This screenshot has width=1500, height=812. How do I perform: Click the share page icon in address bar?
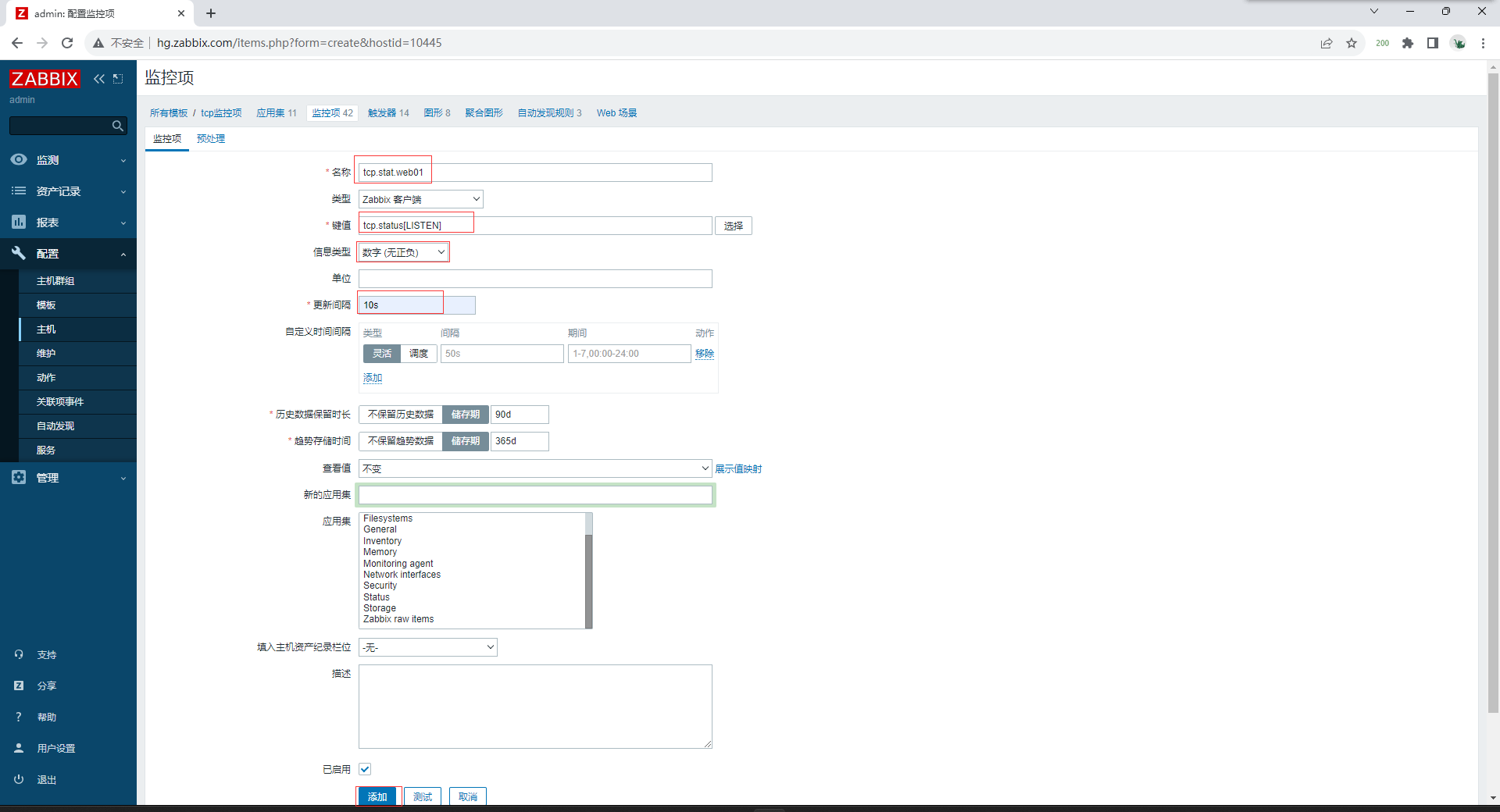tap(1327, 43)
